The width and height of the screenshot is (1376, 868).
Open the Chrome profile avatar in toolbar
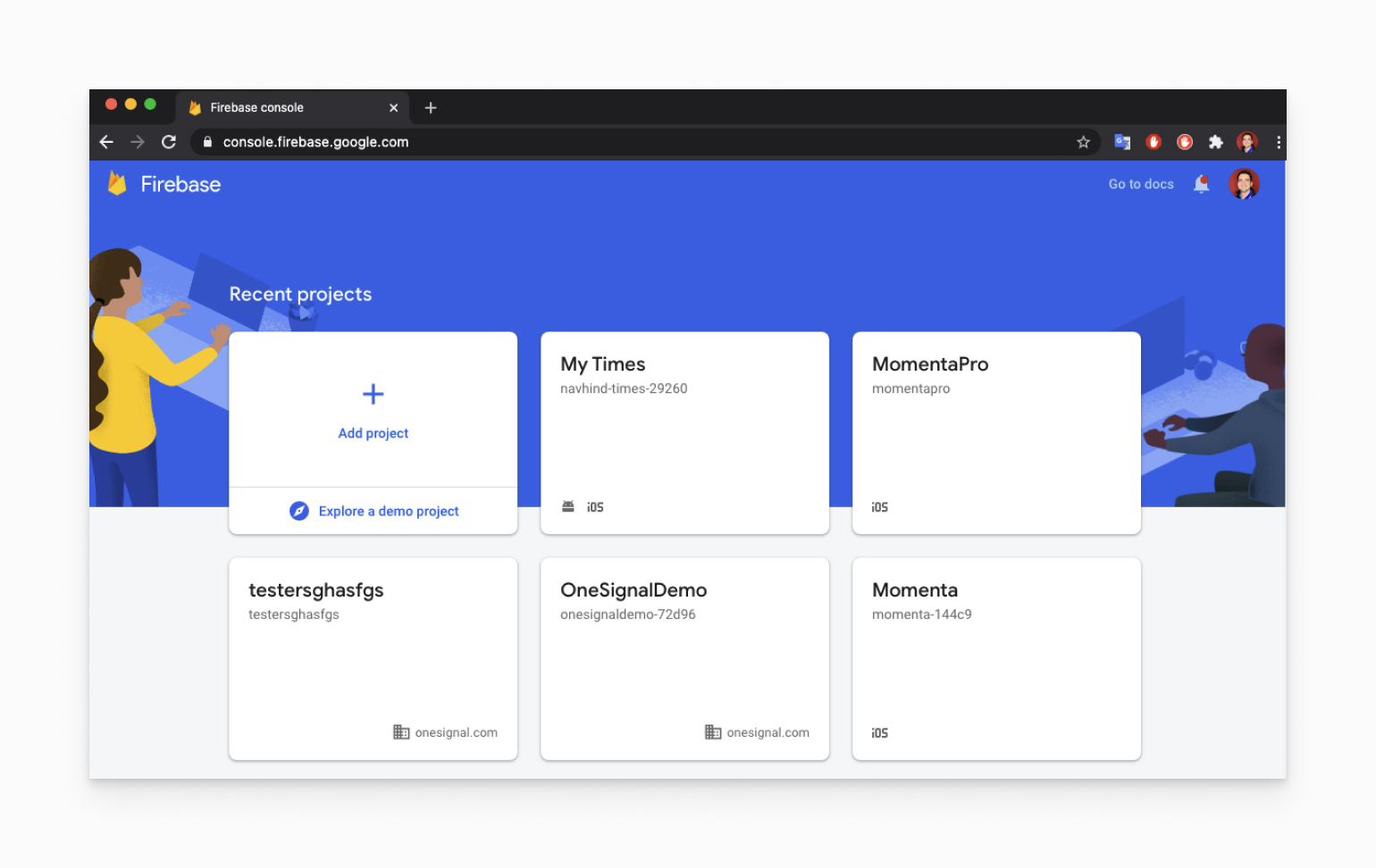pyautogui.click(x=1246, y=142)
